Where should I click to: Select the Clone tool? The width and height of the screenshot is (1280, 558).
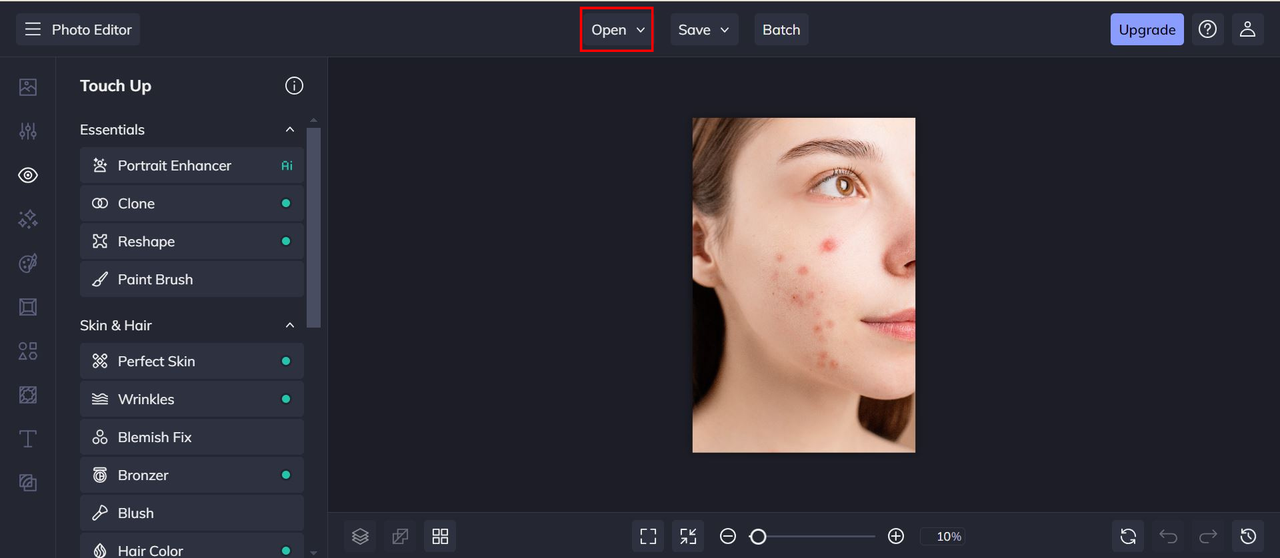[x=192, y=204]
